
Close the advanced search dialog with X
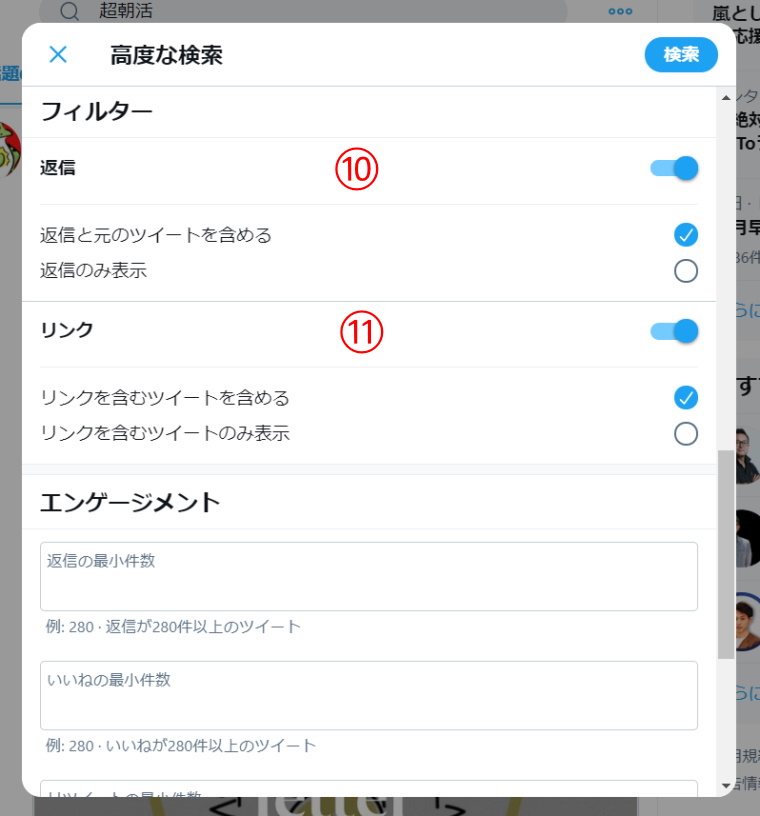[x=58, y=54]
